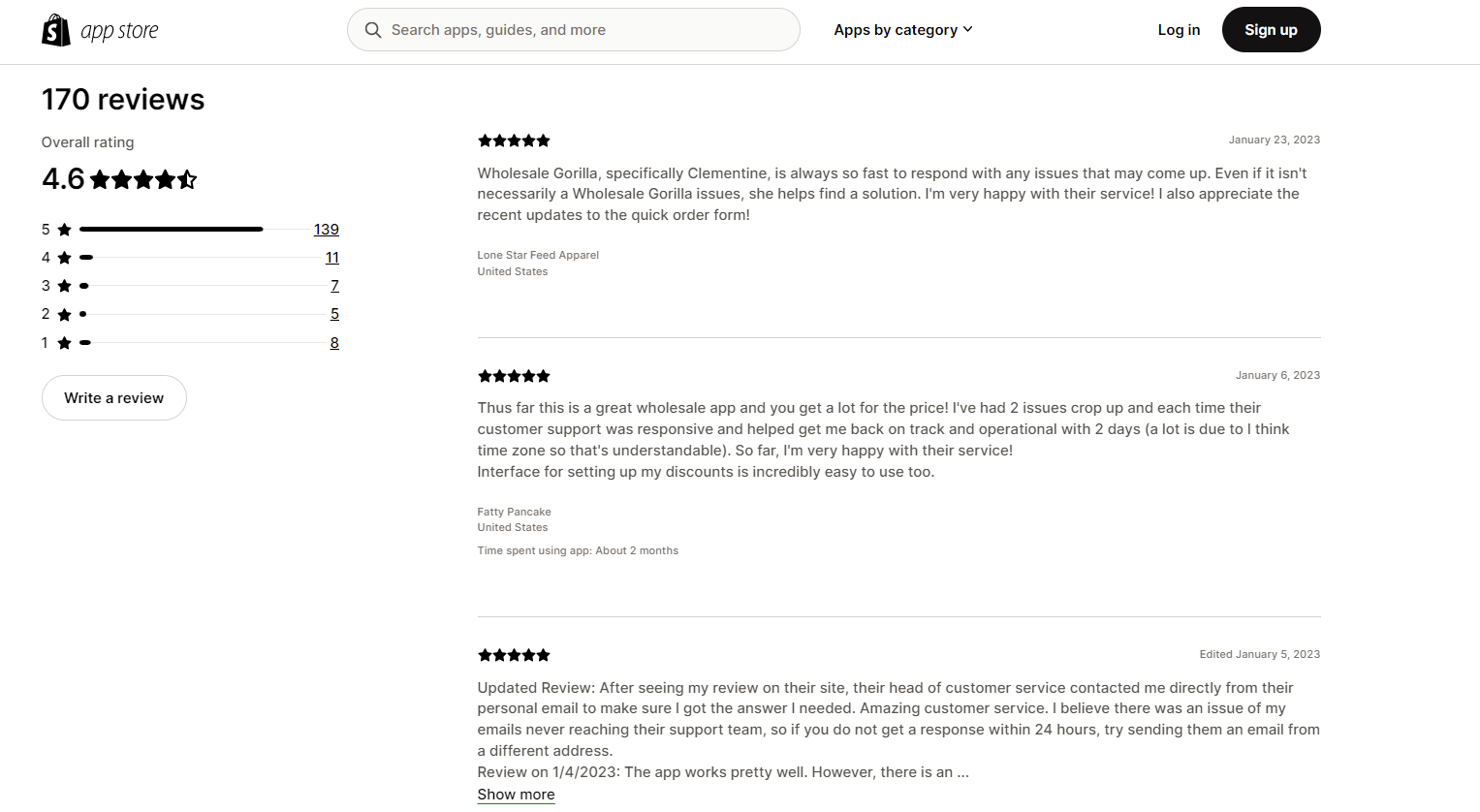This screenshot has width=1480, height=812.
Task: Filter by 8 one-star reviews
Action: coord(334,343)
